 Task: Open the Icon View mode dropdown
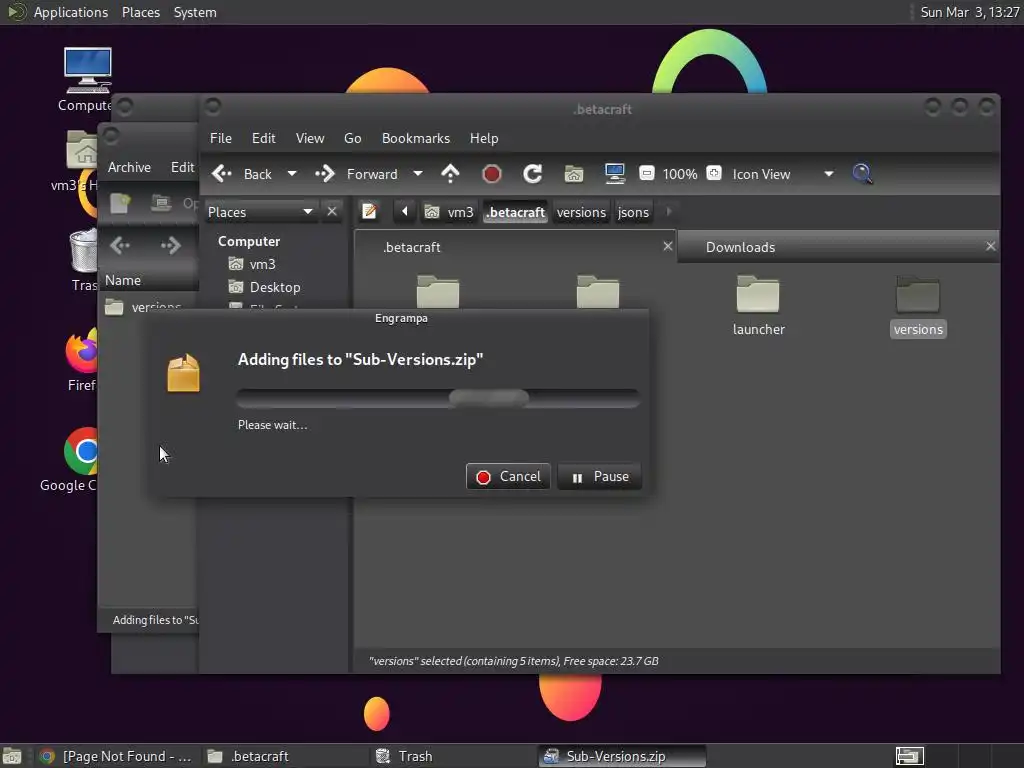click(784, 174)
